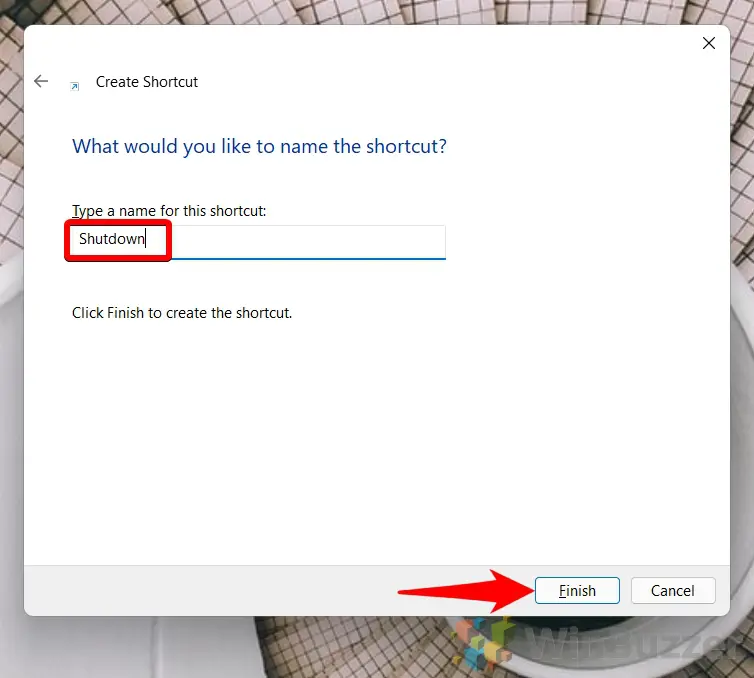Screen dimensions: 754x678
Task: Close the Create Shortcut dialog
Action: pos(708,43)
